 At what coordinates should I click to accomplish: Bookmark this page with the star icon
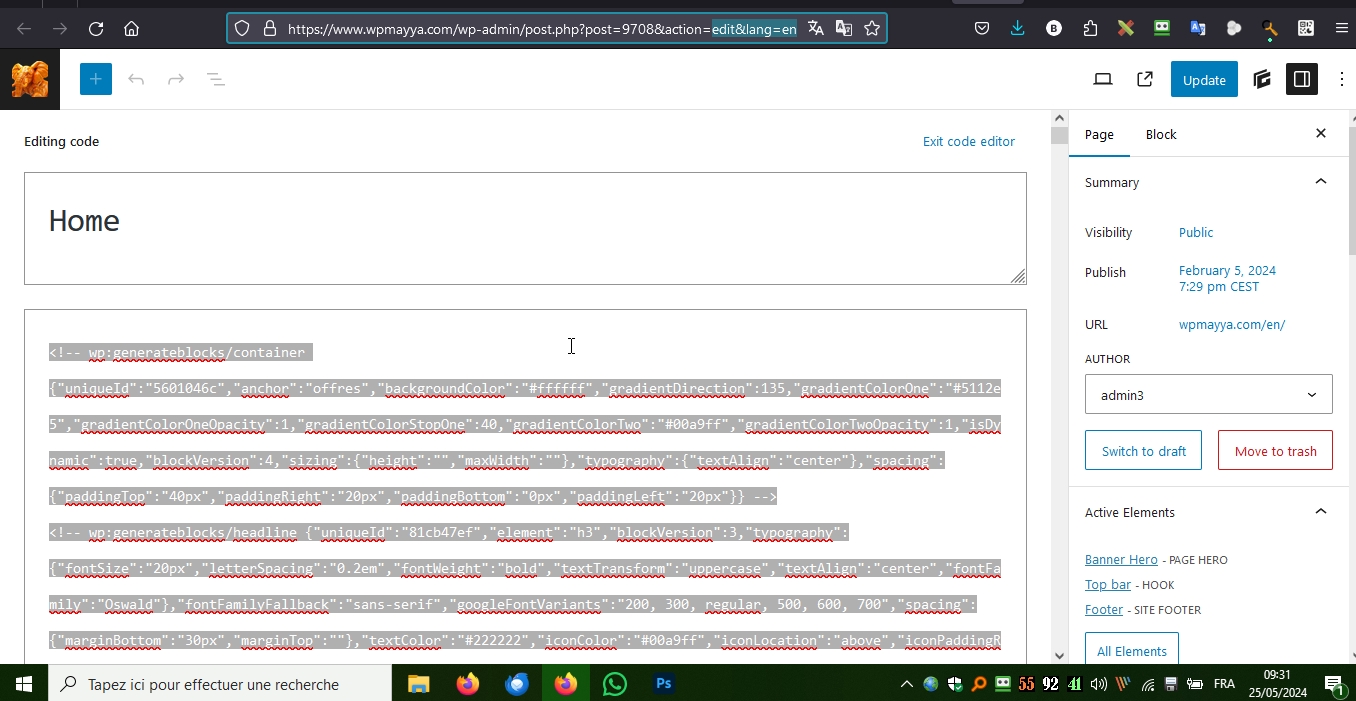click(872, 28)
